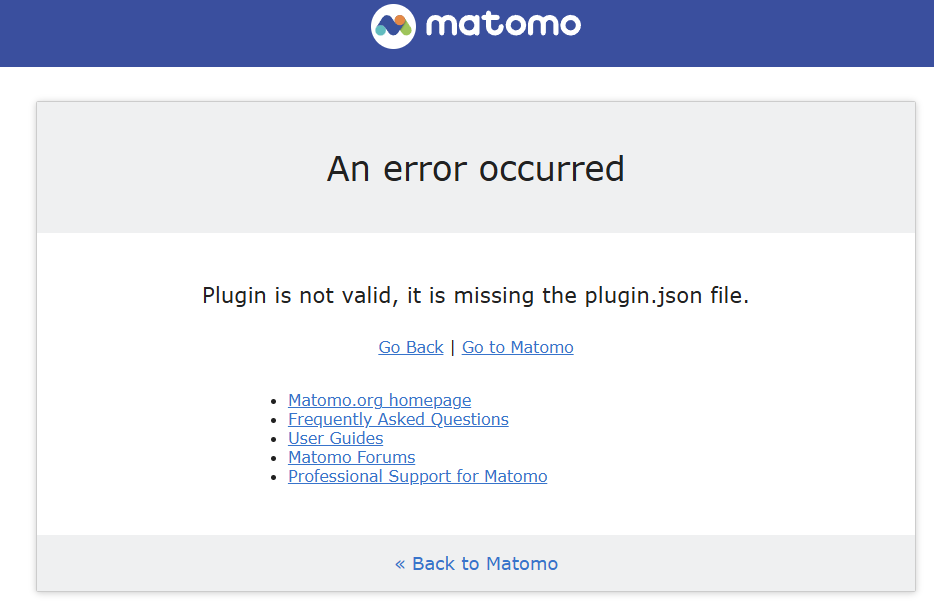Click the plugin.json error message text
The width and height of the screenshot is (934, 614).
[475, 295]
